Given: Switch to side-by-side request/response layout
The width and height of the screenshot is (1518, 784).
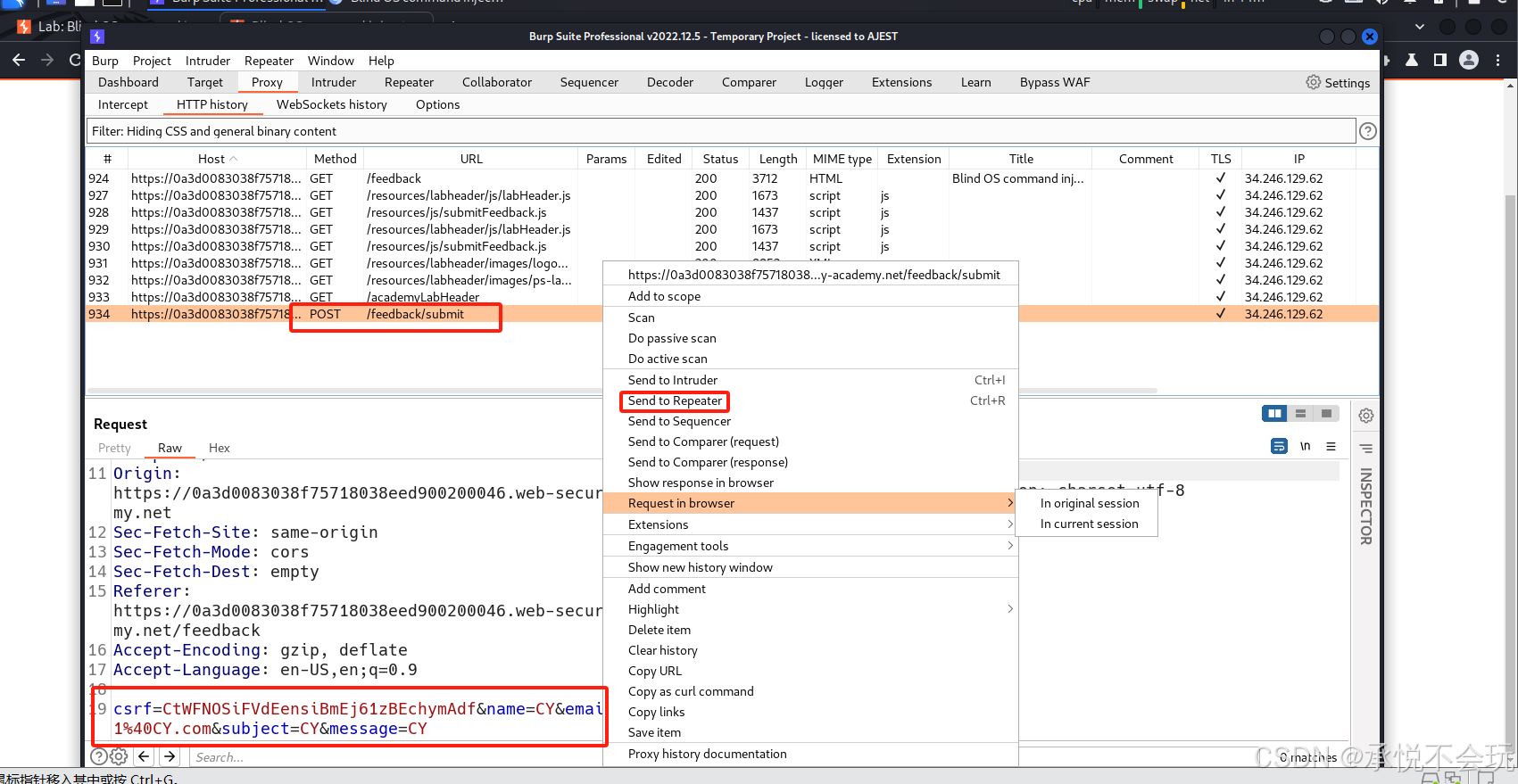Looking at the screenshot, I should coord(1274,413).
